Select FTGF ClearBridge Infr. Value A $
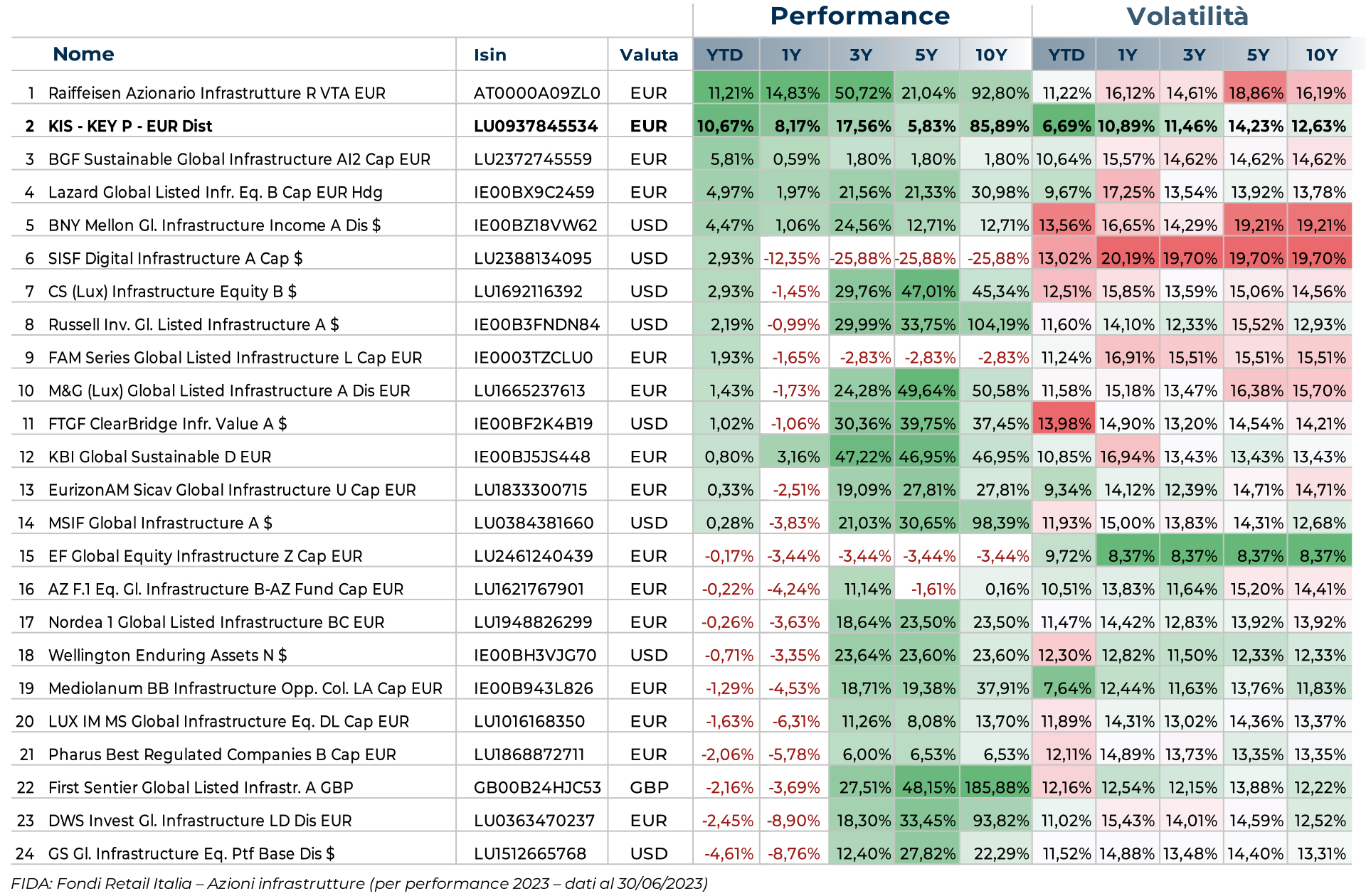The width and height of the screenshot is (1366, 896). coord(168,424)
